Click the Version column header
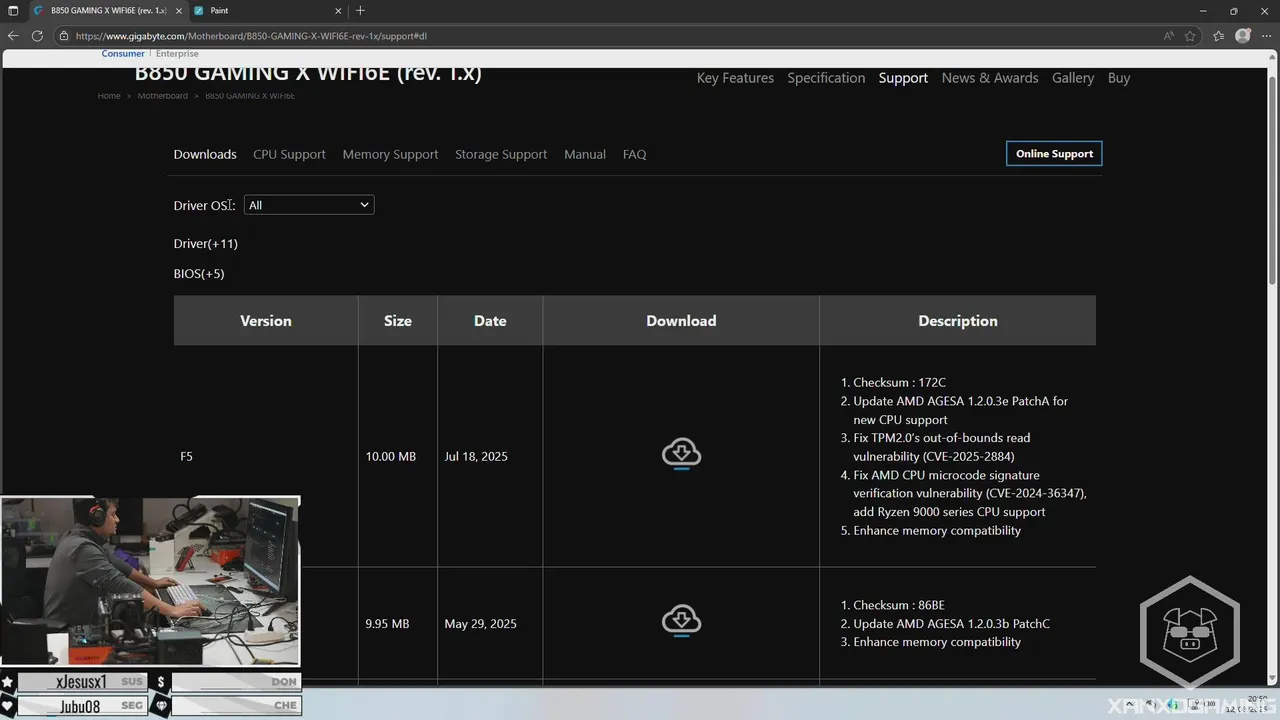The width and height of the screenshot is (1280, 720). coord(266,321)
